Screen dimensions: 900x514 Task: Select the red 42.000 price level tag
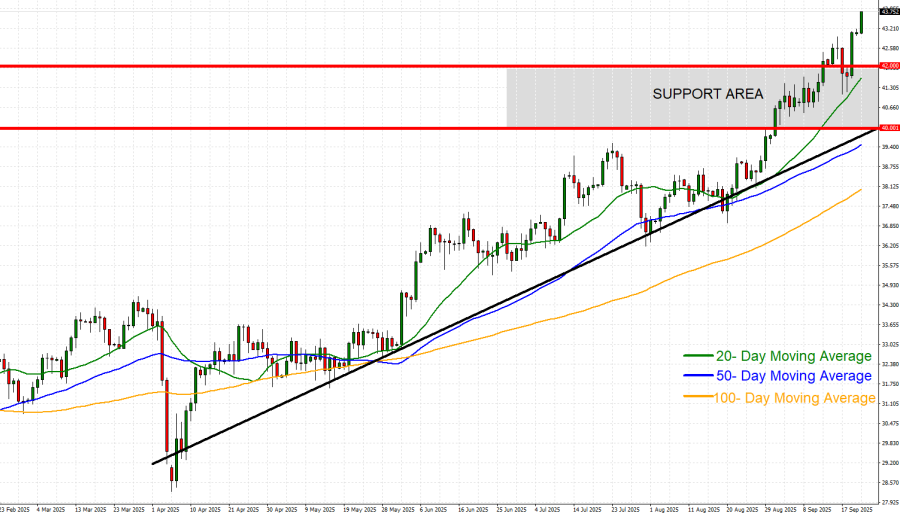coord(888,66)
